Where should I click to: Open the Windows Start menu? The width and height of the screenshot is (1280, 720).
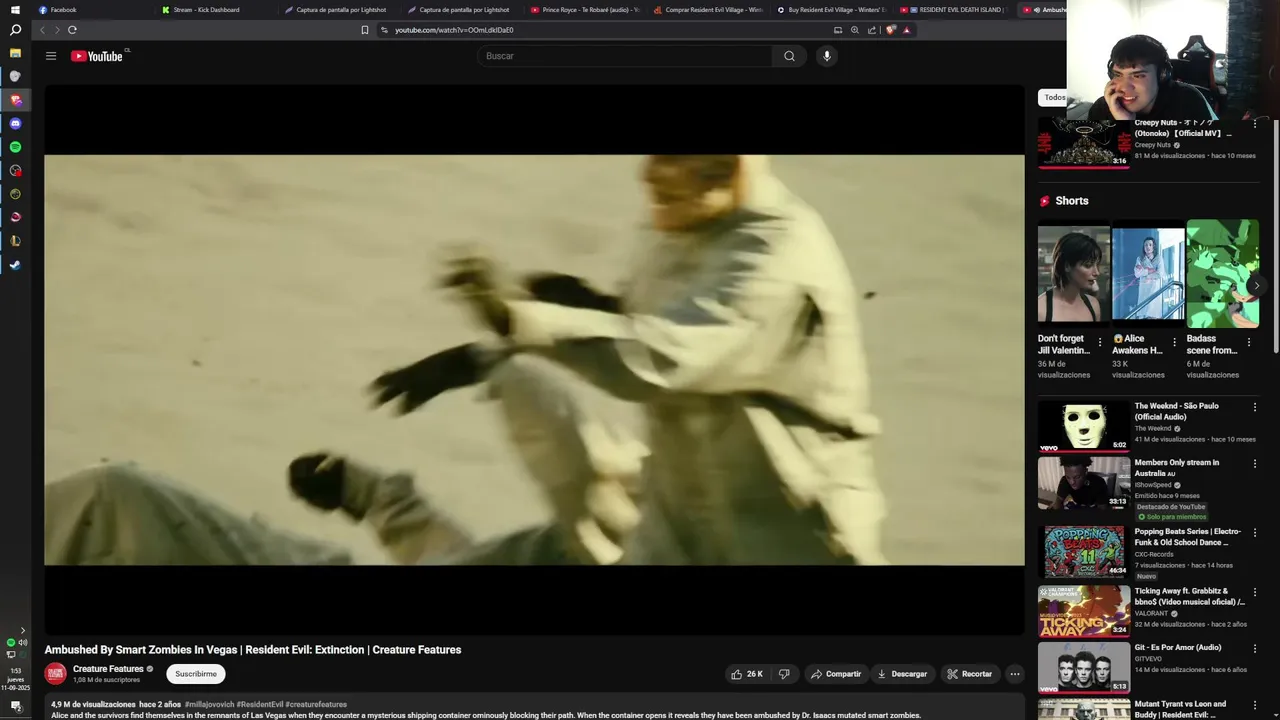15,9
